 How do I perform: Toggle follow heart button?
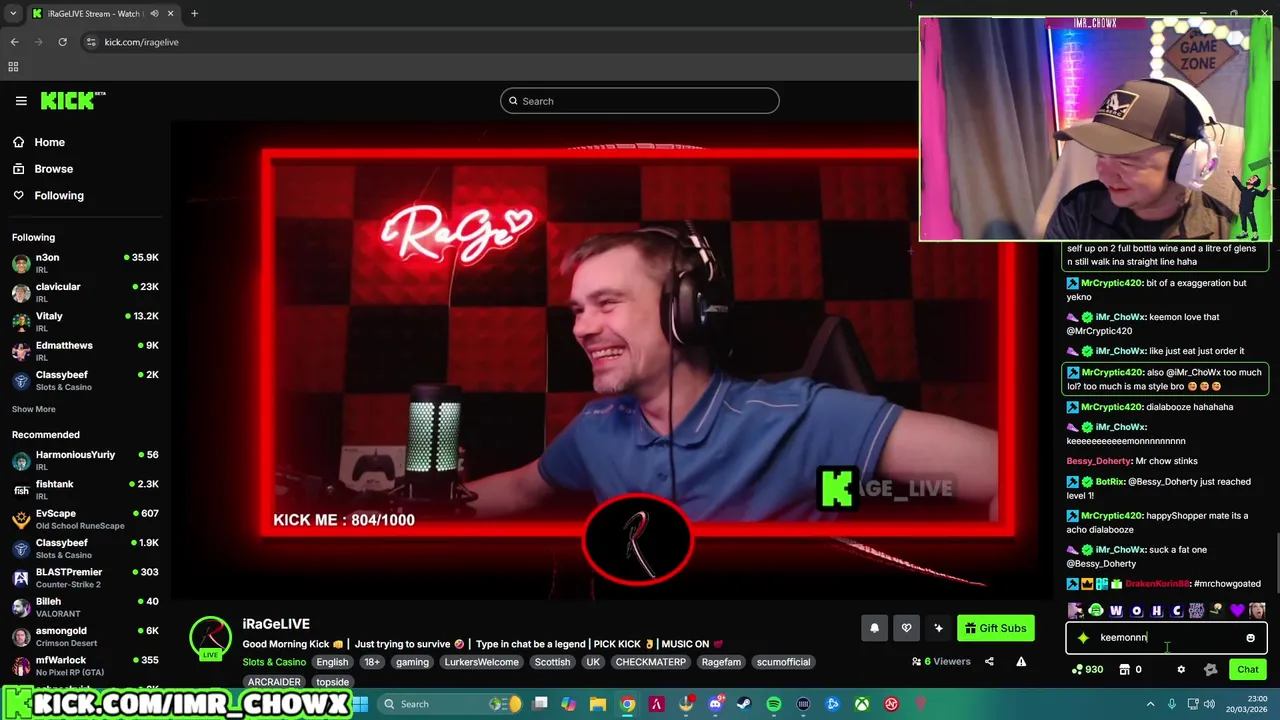[x=906, y=628]
